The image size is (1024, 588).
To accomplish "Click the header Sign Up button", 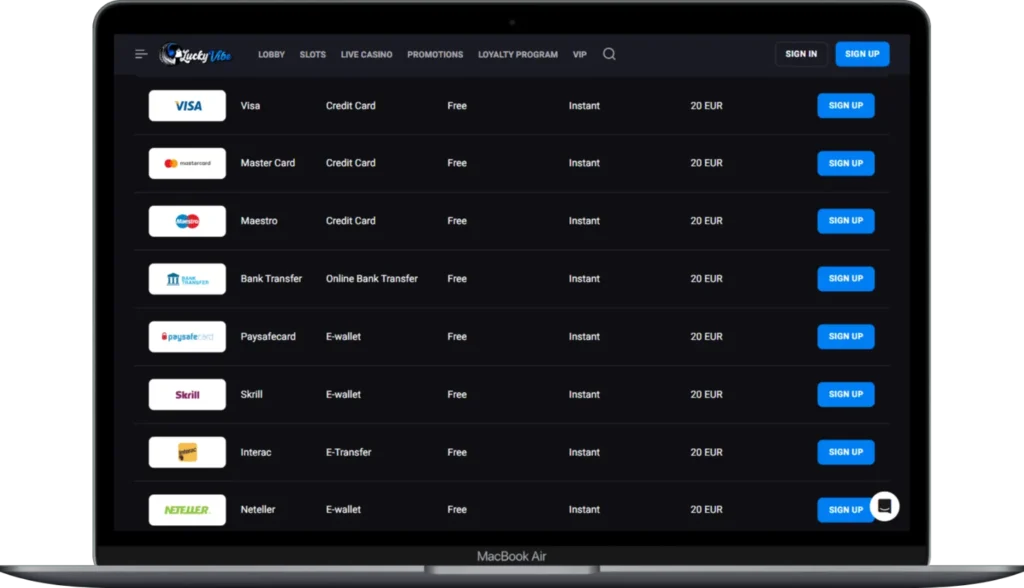I will 863,54.
